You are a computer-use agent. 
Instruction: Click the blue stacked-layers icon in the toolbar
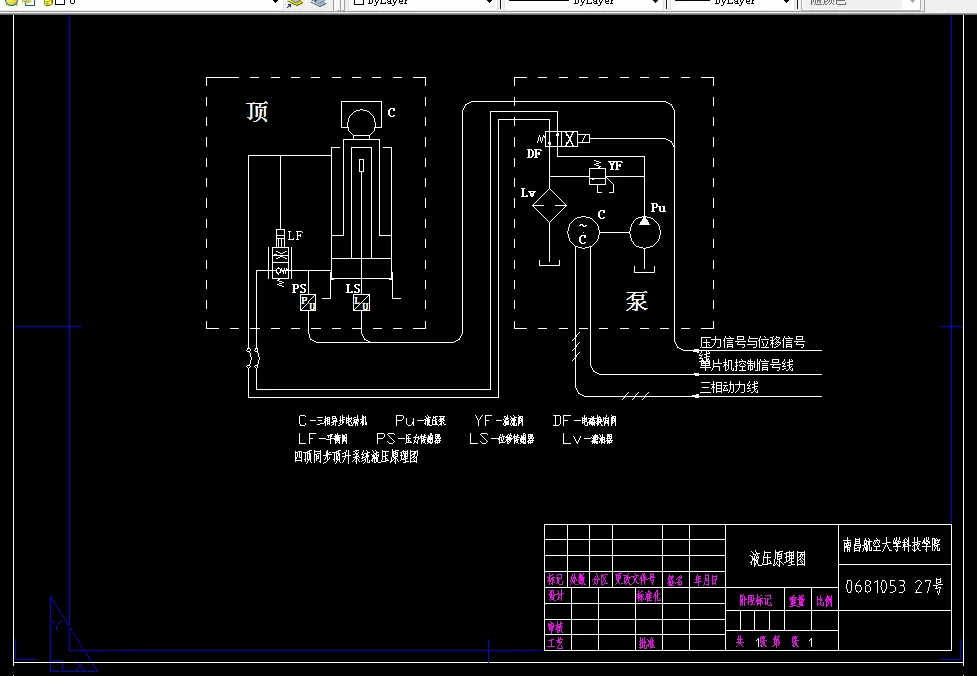[x=318, y=3]
